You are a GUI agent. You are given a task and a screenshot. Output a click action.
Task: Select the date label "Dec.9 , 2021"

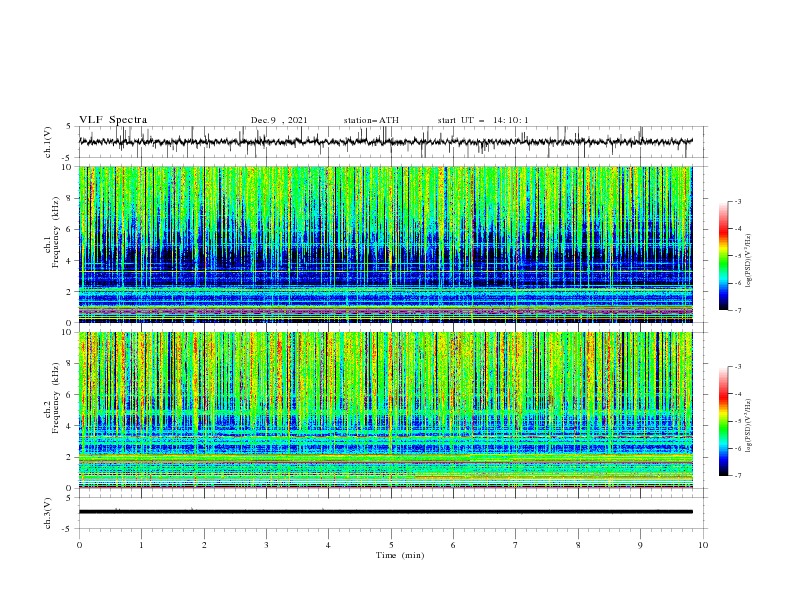point(279,120)
